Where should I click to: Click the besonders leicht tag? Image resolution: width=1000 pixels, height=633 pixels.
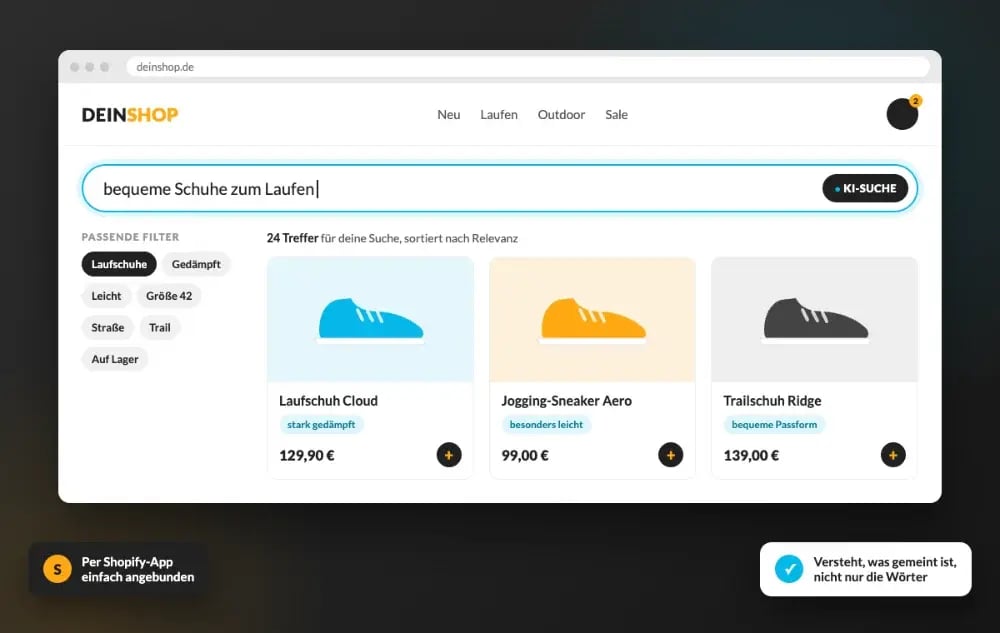coord(546,425)
